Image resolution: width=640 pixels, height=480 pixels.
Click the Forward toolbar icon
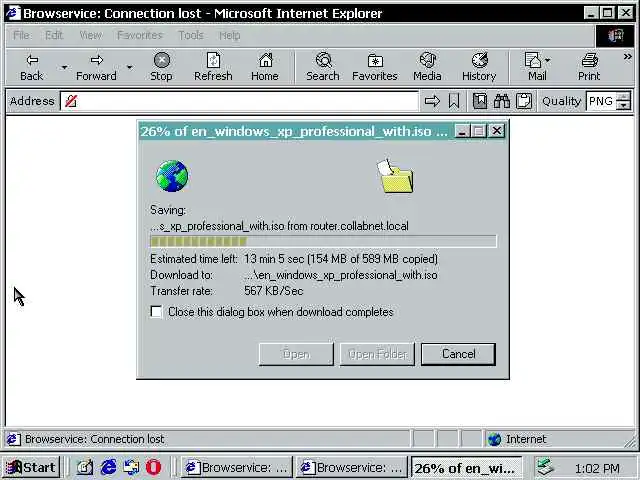pyautogui.click(x=96, y=67)
